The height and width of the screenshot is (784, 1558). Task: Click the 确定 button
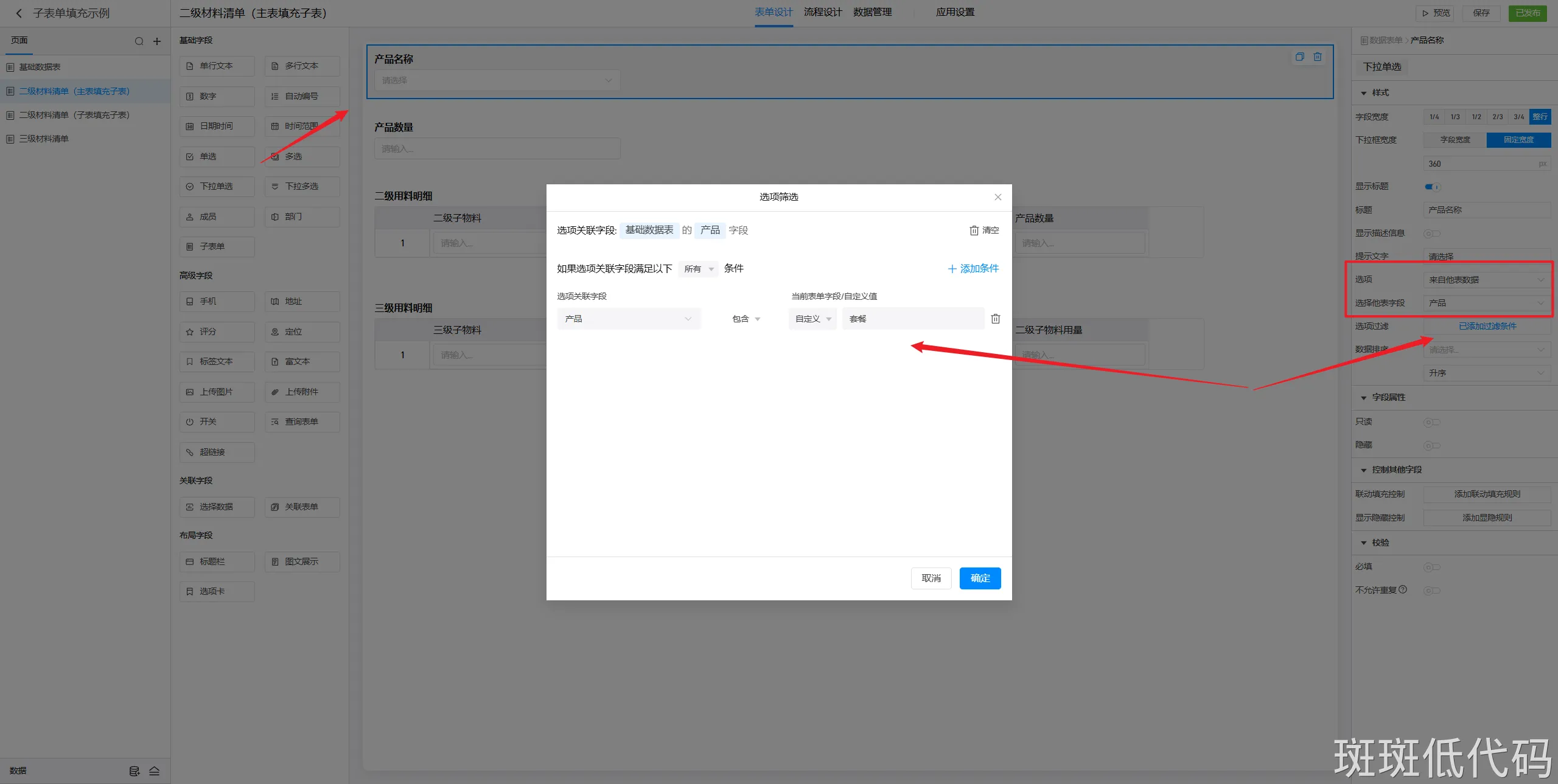click(x=980, y=578)
